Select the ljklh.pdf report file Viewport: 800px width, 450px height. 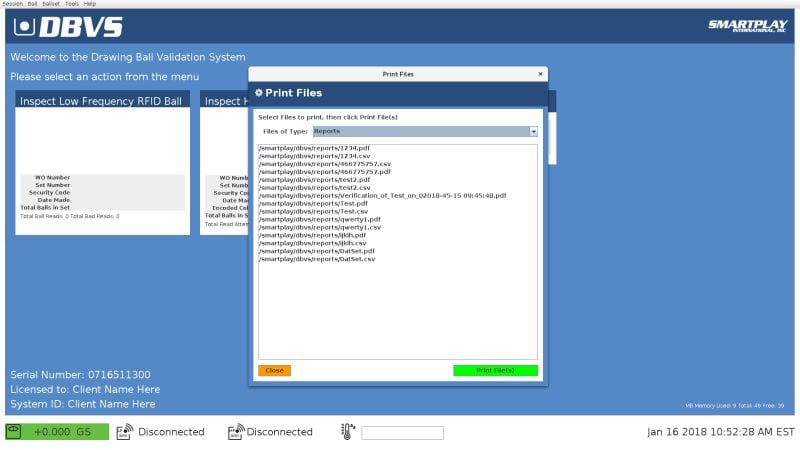click(312, 235)
